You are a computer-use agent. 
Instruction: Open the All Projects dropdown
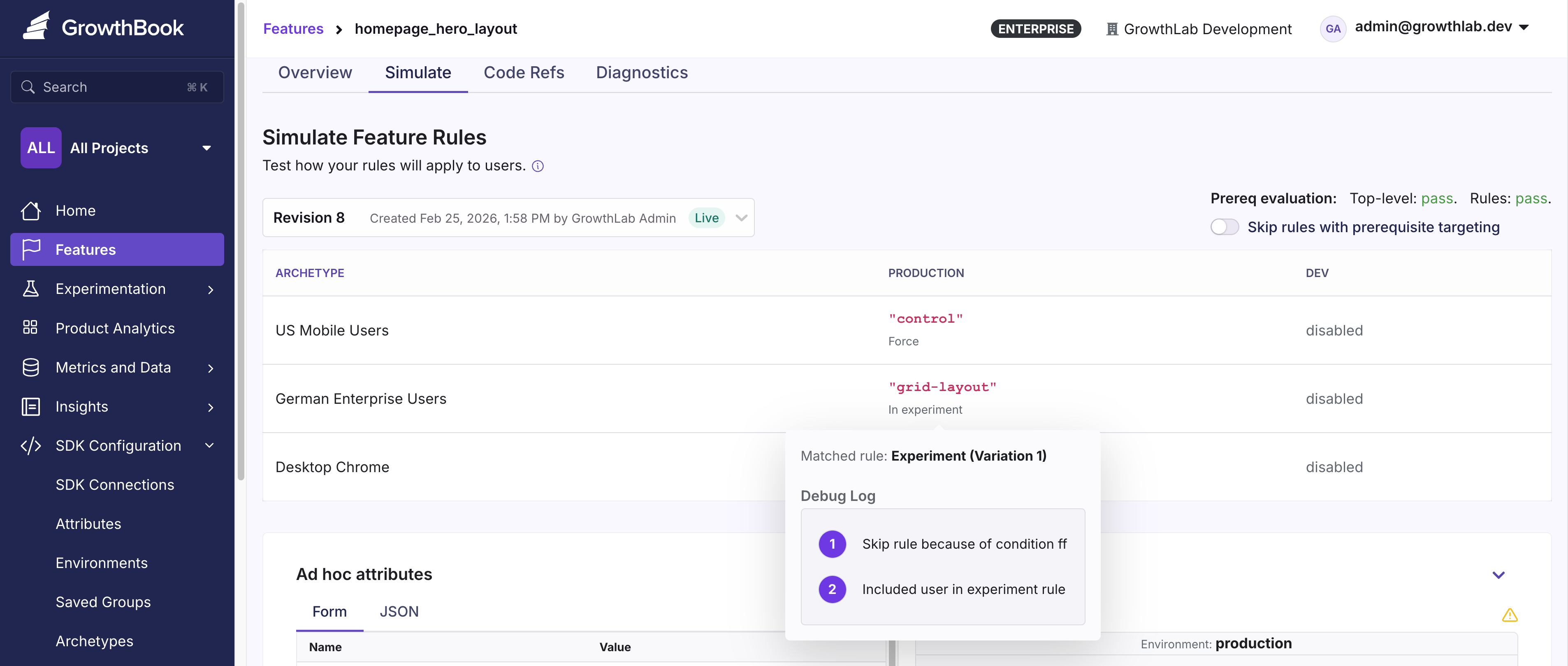coord(206,148)
